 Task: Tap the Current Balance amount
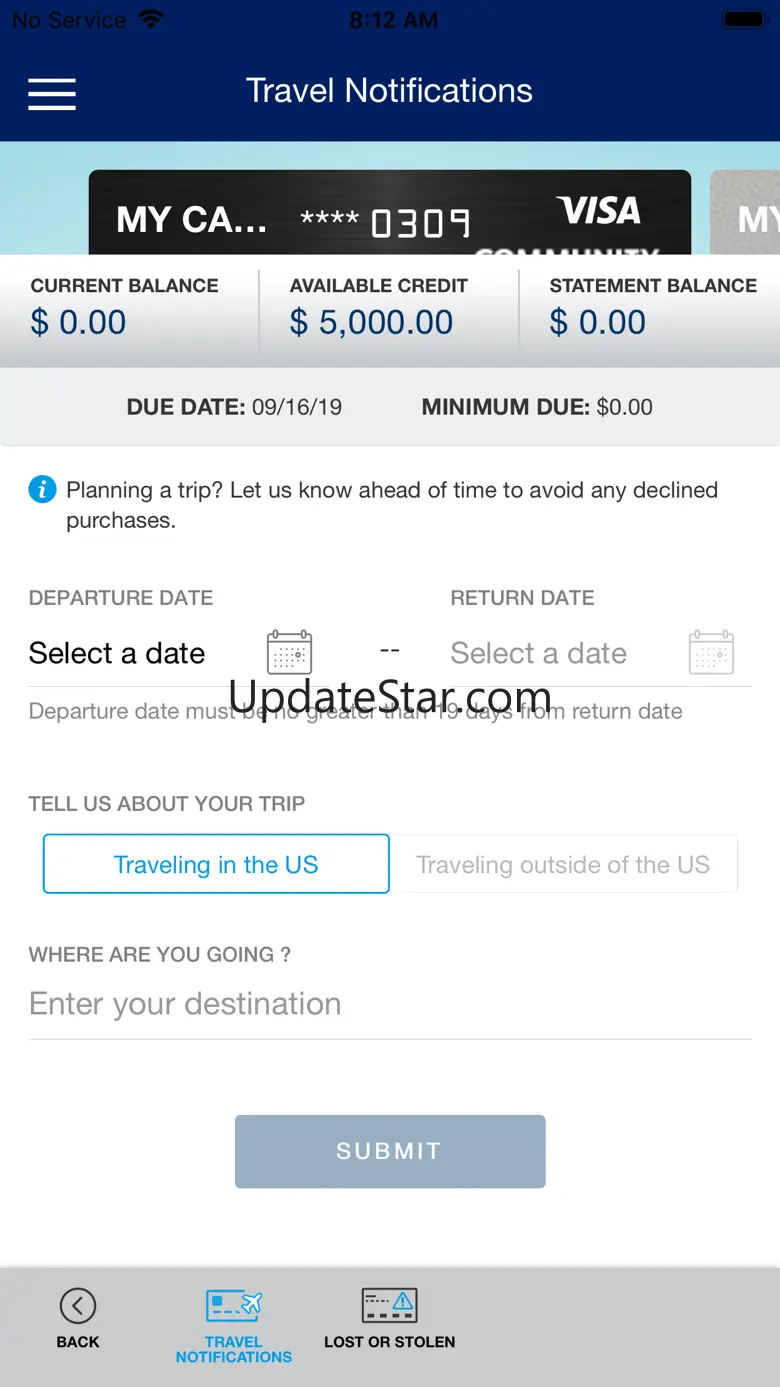click(79, 322)
